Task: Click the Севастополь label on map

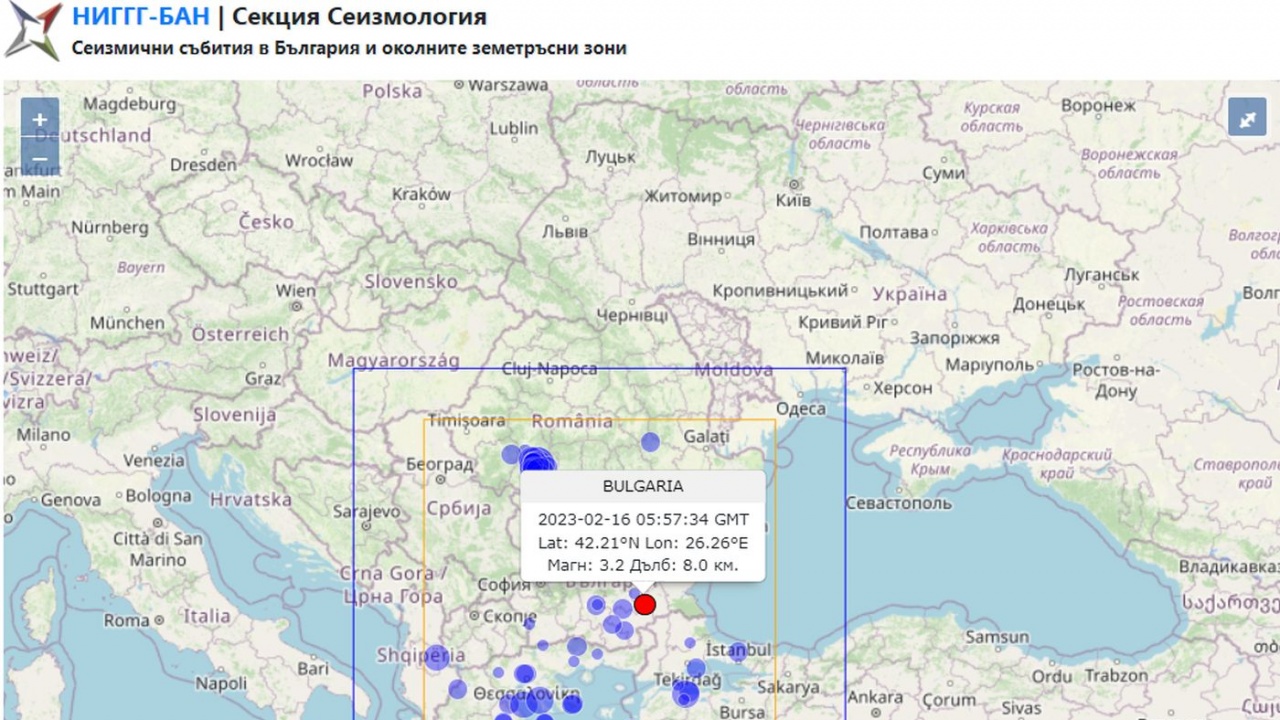Action: click(899, 503)
